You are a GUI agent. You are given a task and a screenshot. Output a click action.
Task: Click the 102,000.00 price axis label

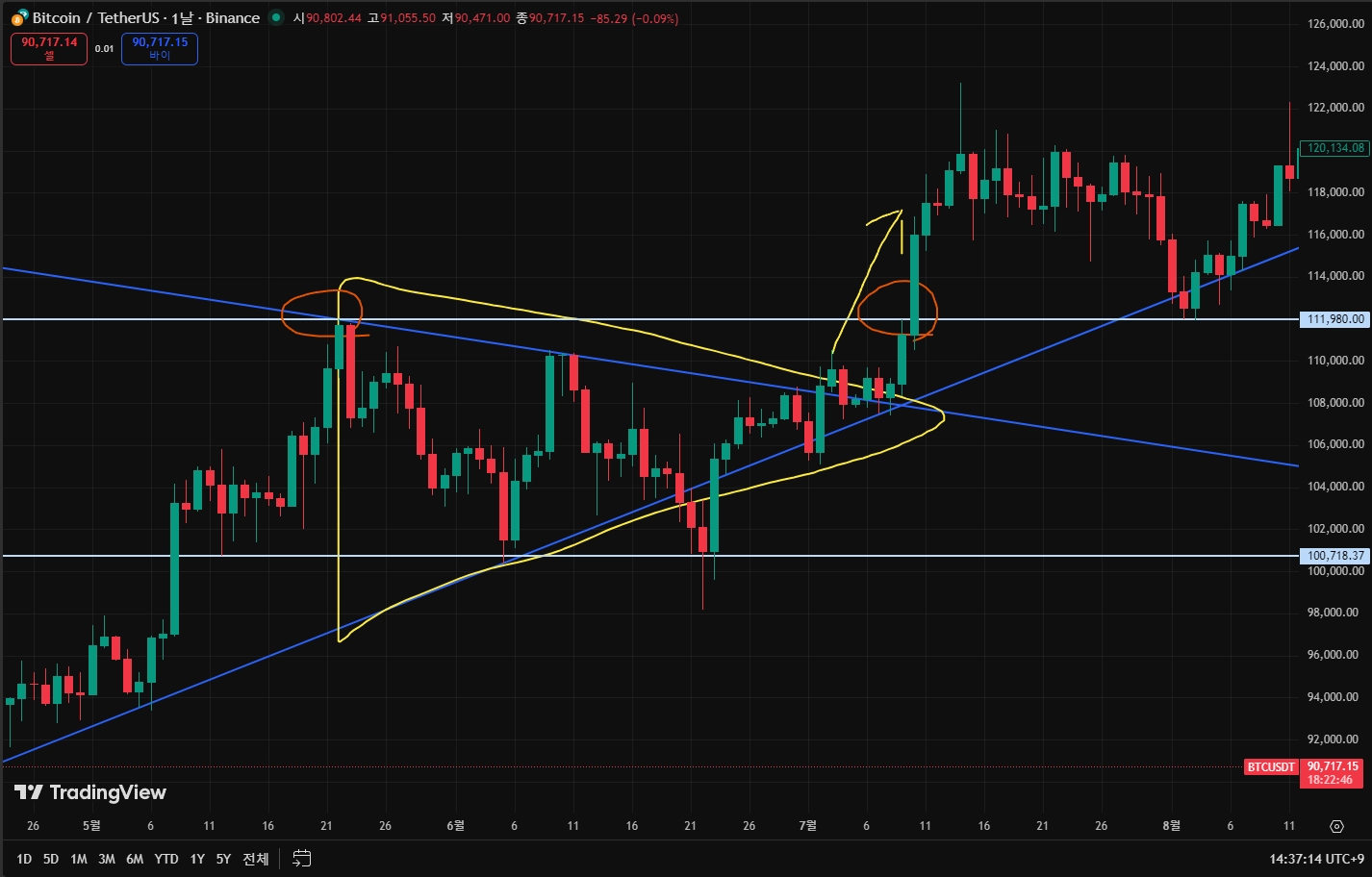pyautogui.click(x=1335, y=529)
